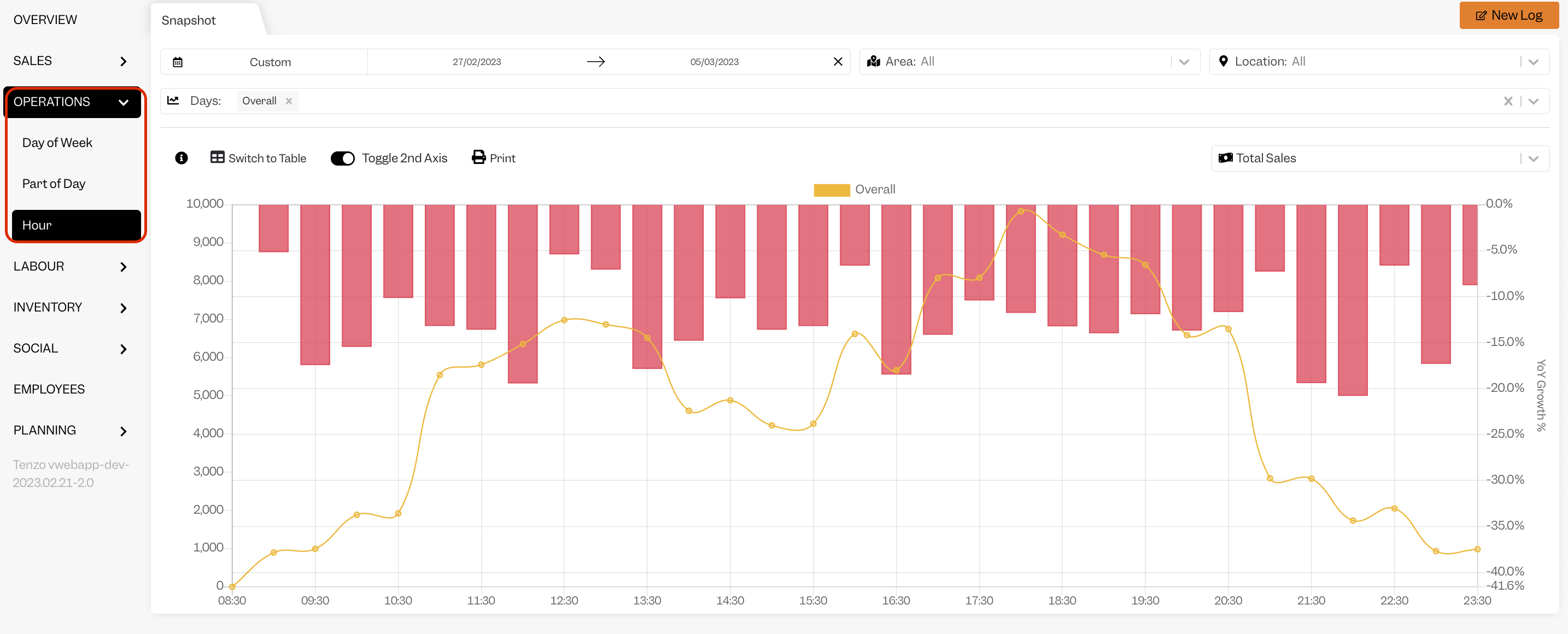Remove the Overall tag from Days
This screenshot has width=1568, height=634.
pyautogui.click(x=289, y=101)
